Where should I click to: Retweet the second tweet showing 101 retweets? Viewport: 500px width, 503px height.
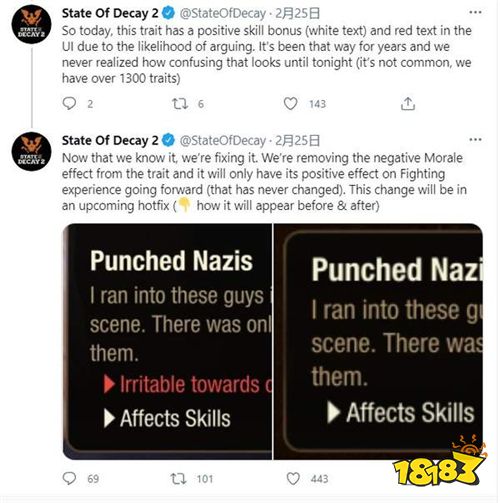tap(178, 479)
